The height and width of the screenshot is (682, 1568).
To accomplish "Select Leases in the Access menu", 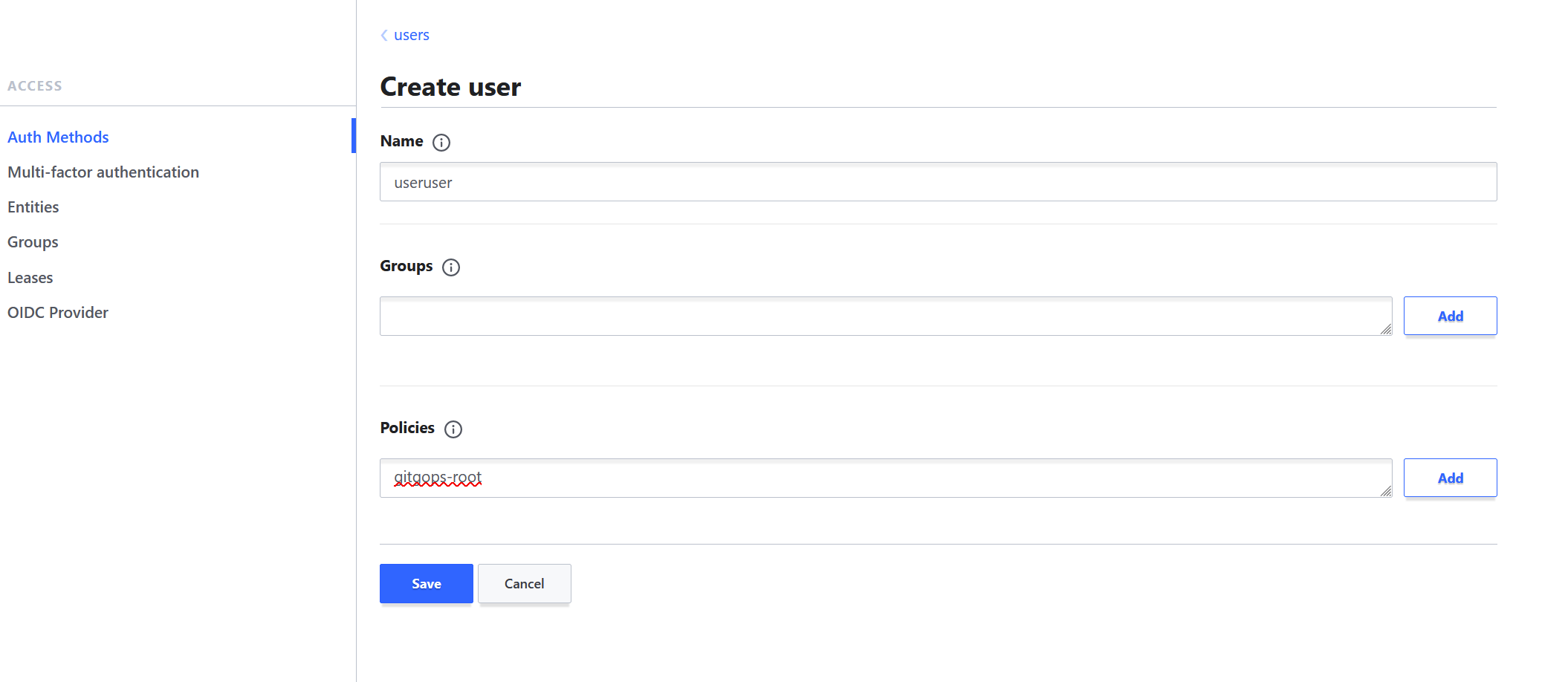I will coord(30,278).
